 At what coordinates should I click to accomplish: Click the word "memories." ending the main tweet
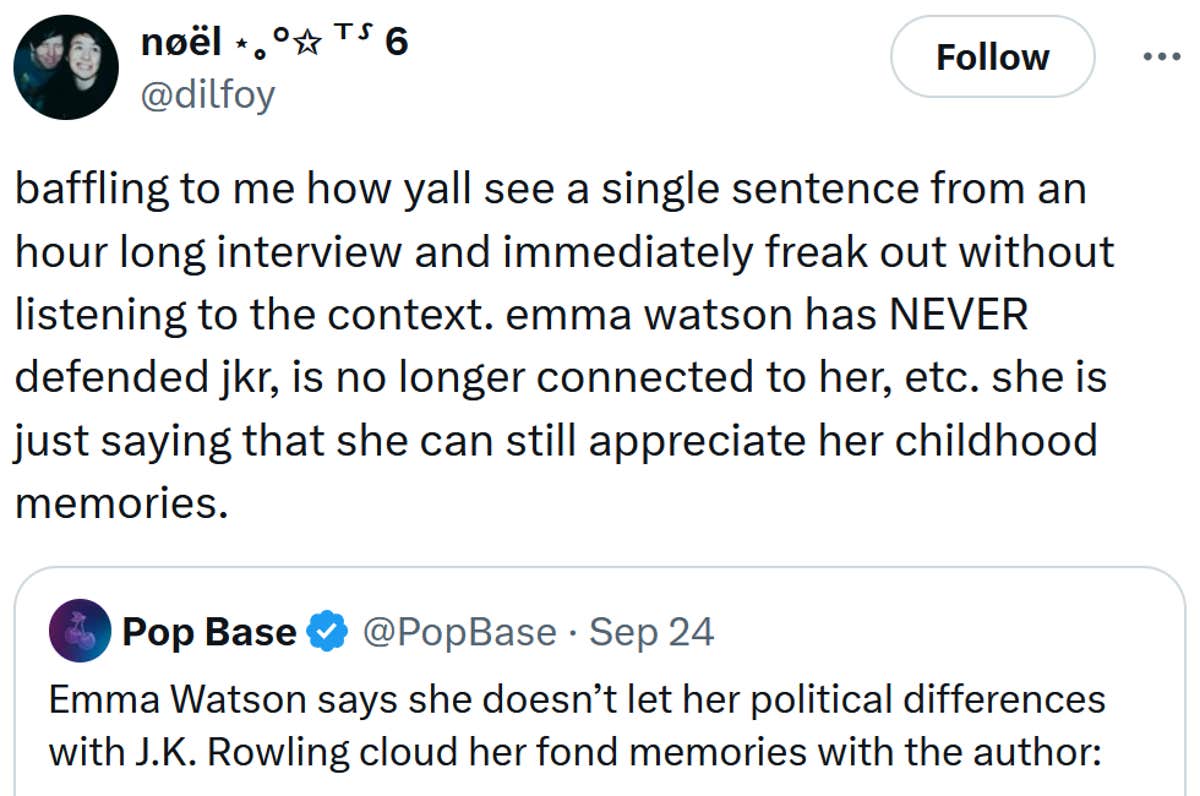[117, 503]
